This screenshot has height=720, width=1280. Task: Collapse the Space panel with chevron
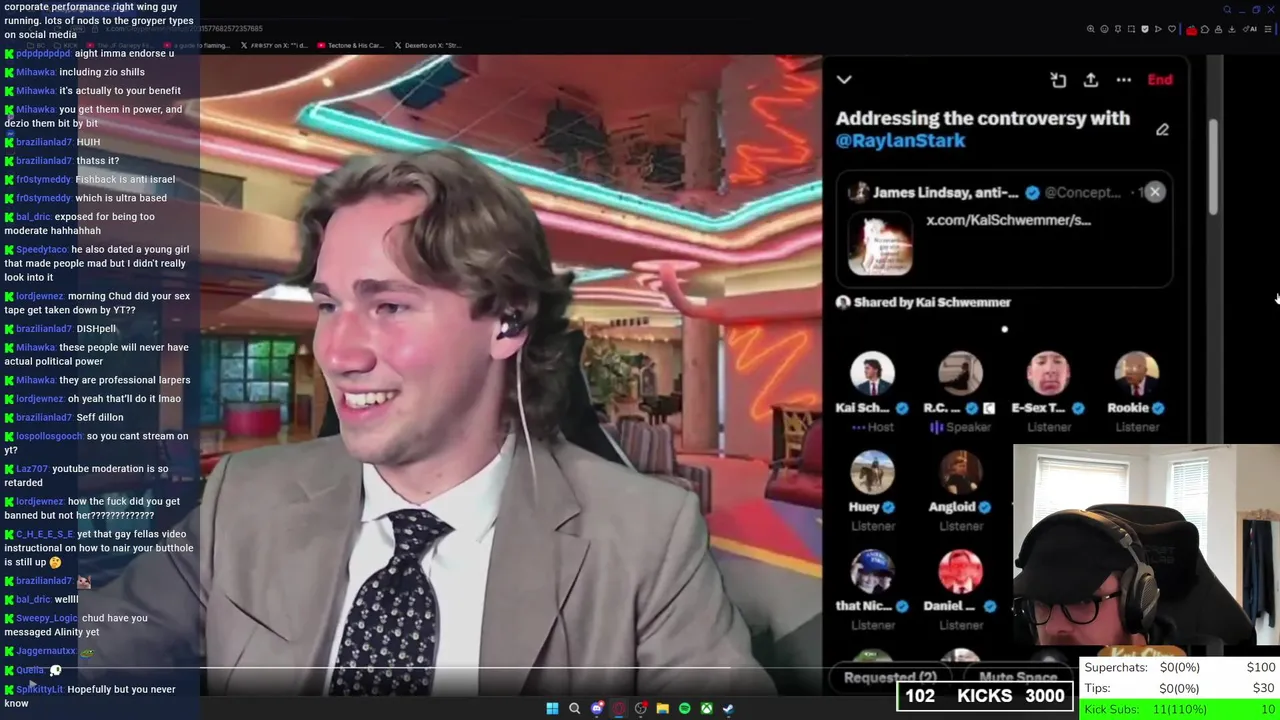(x=844, y=79)
